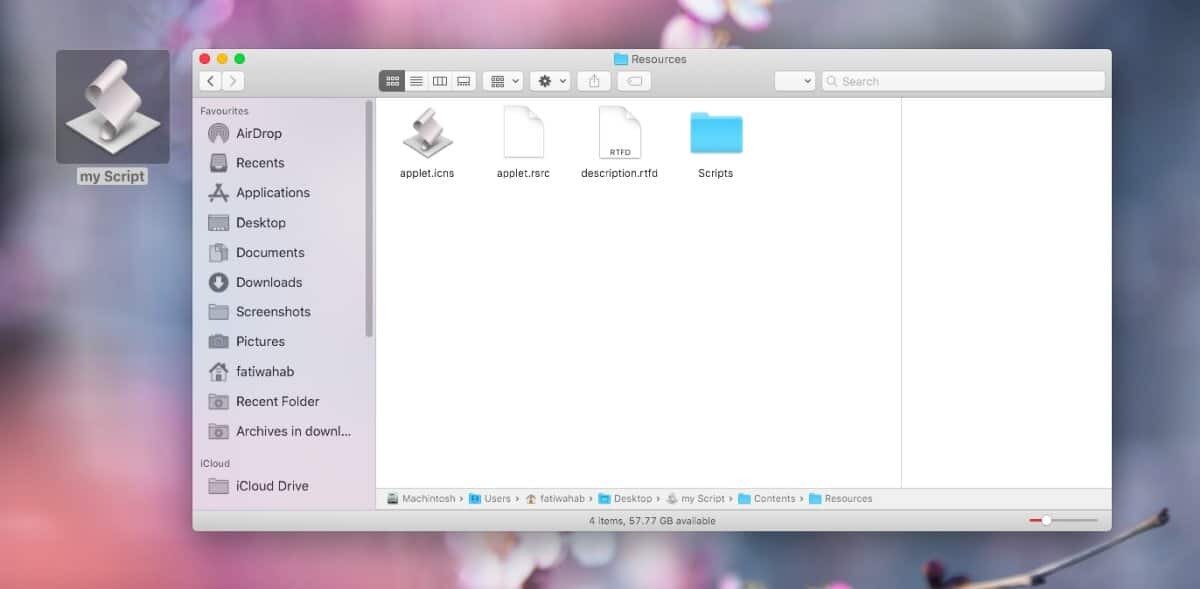Switch to list view
This screenshot has height=589, width=1200.
416,81
